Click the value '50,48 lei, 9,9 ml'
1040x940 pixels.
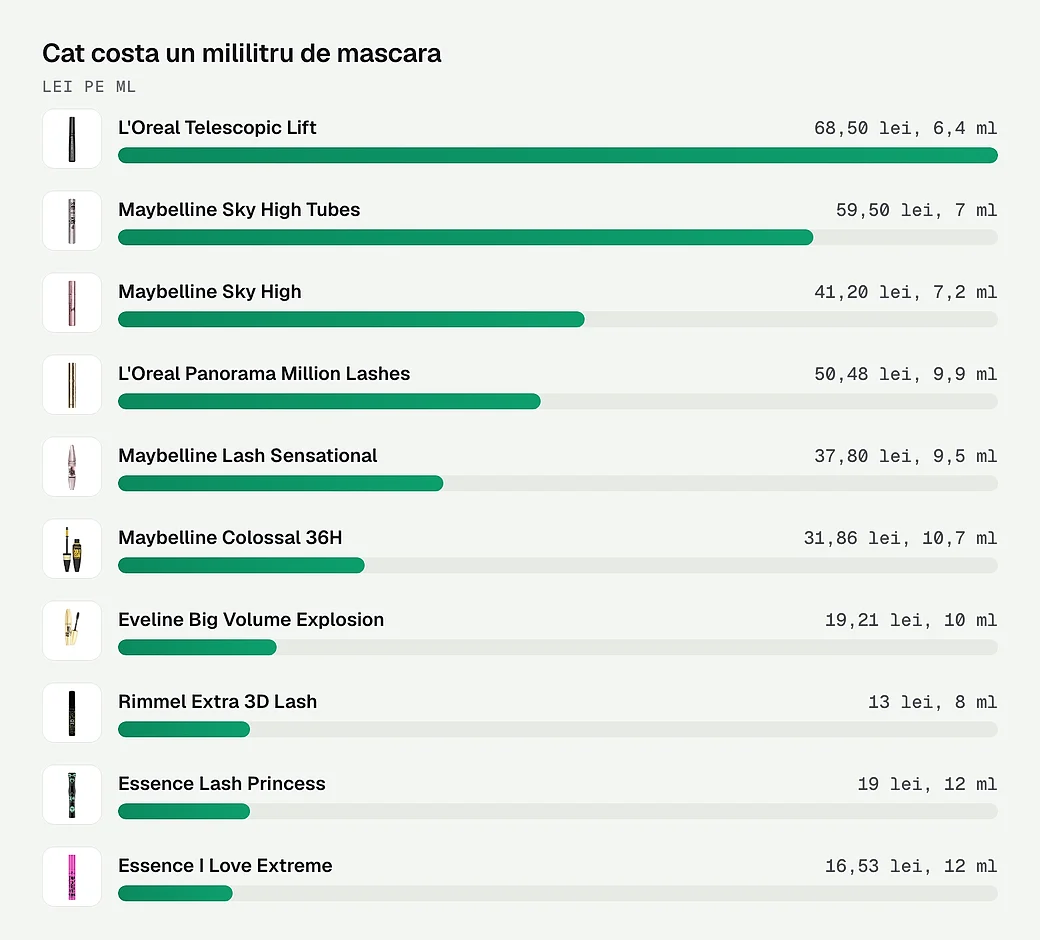905,374
